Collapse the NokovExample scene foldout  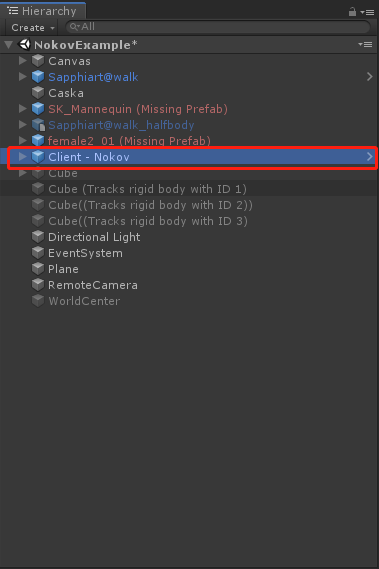[8, 45]
